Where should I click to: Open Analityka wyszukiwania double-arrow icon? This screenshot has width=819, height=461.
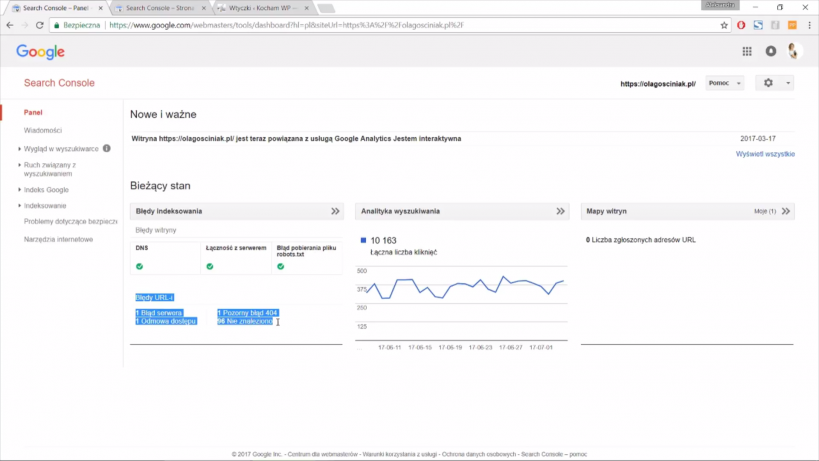tap(560, 211)
